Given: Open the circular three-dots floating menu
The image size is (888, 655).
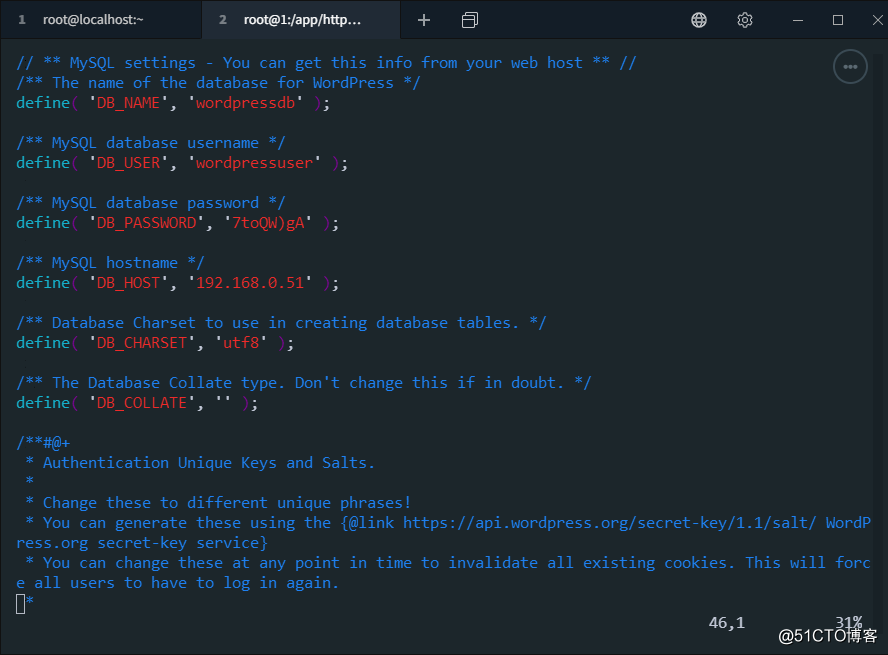Looking at the screenshot, I should pyautogui.click(x=850, y=67).
